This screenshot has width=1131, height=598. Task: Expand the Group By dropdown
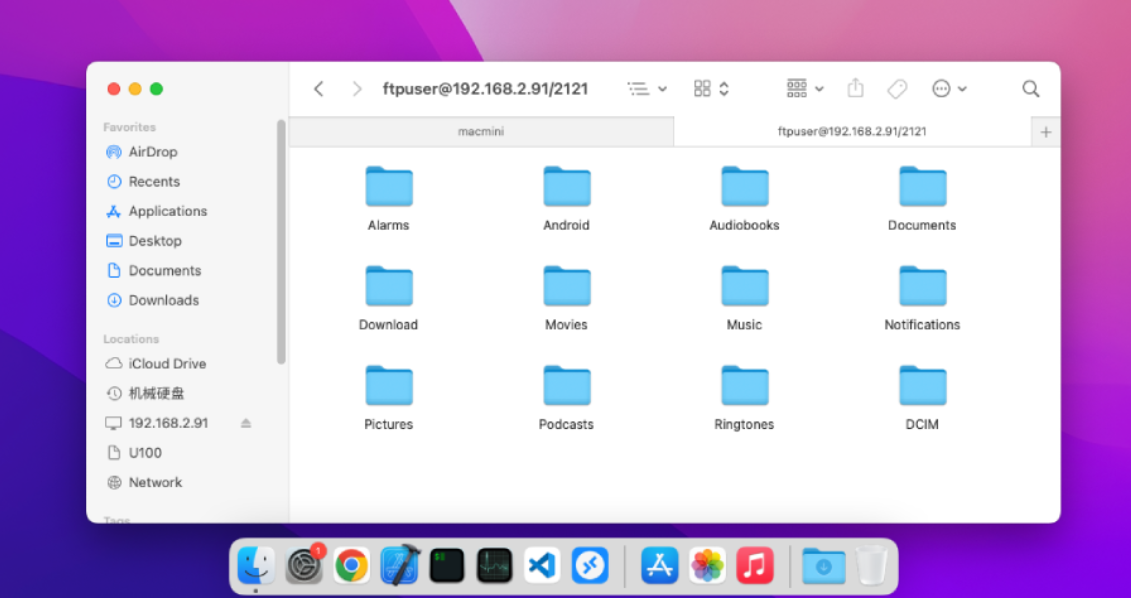(804, 89)
